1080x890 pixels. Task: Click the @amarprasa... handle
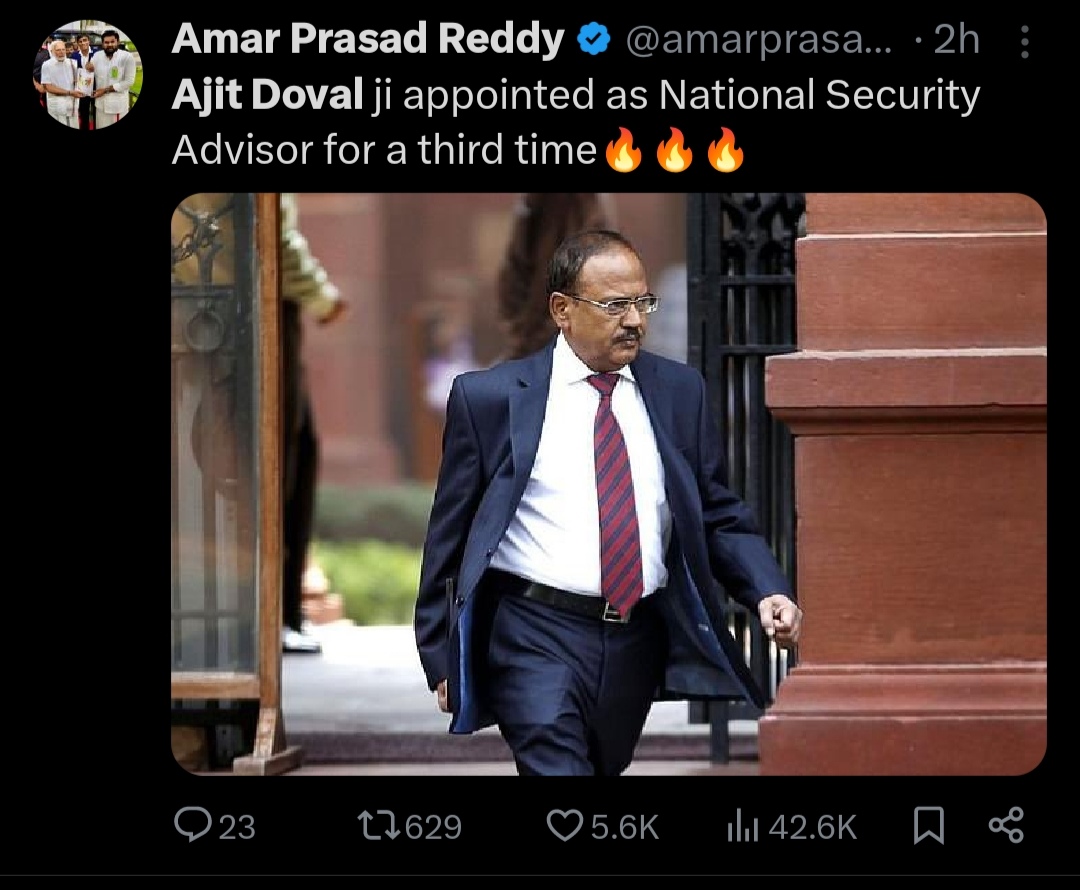pyautogui.click(x=758, y=40)
